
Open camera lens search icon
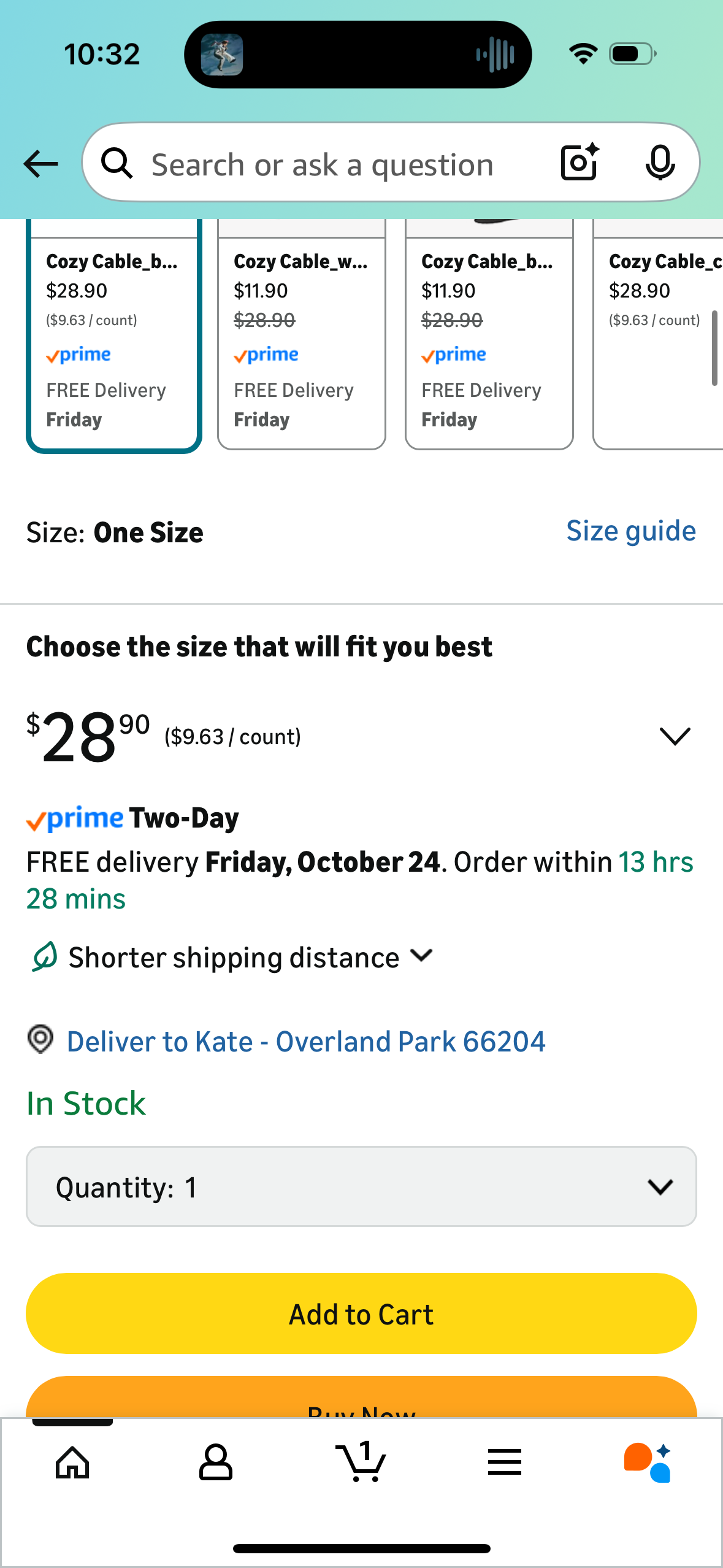(x=579, y=163)
